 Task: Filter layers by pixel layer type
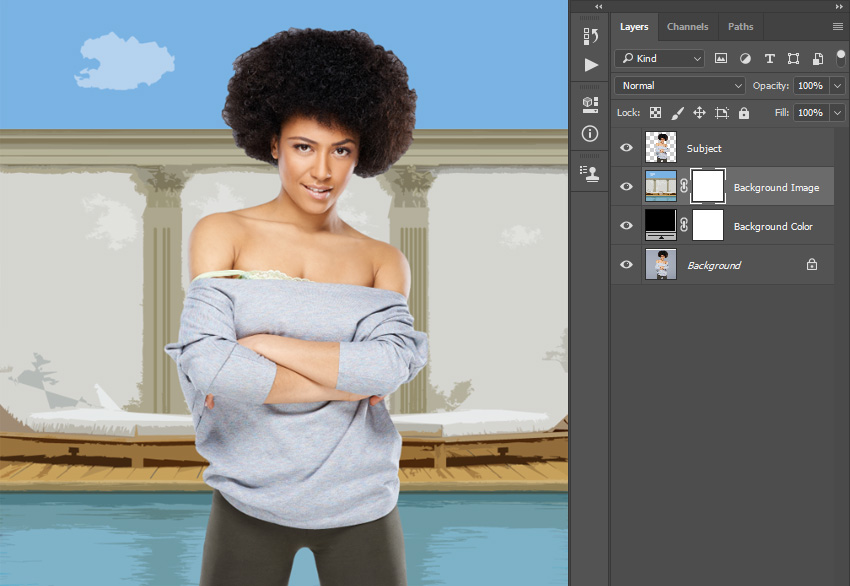click(x=721, y=59)
